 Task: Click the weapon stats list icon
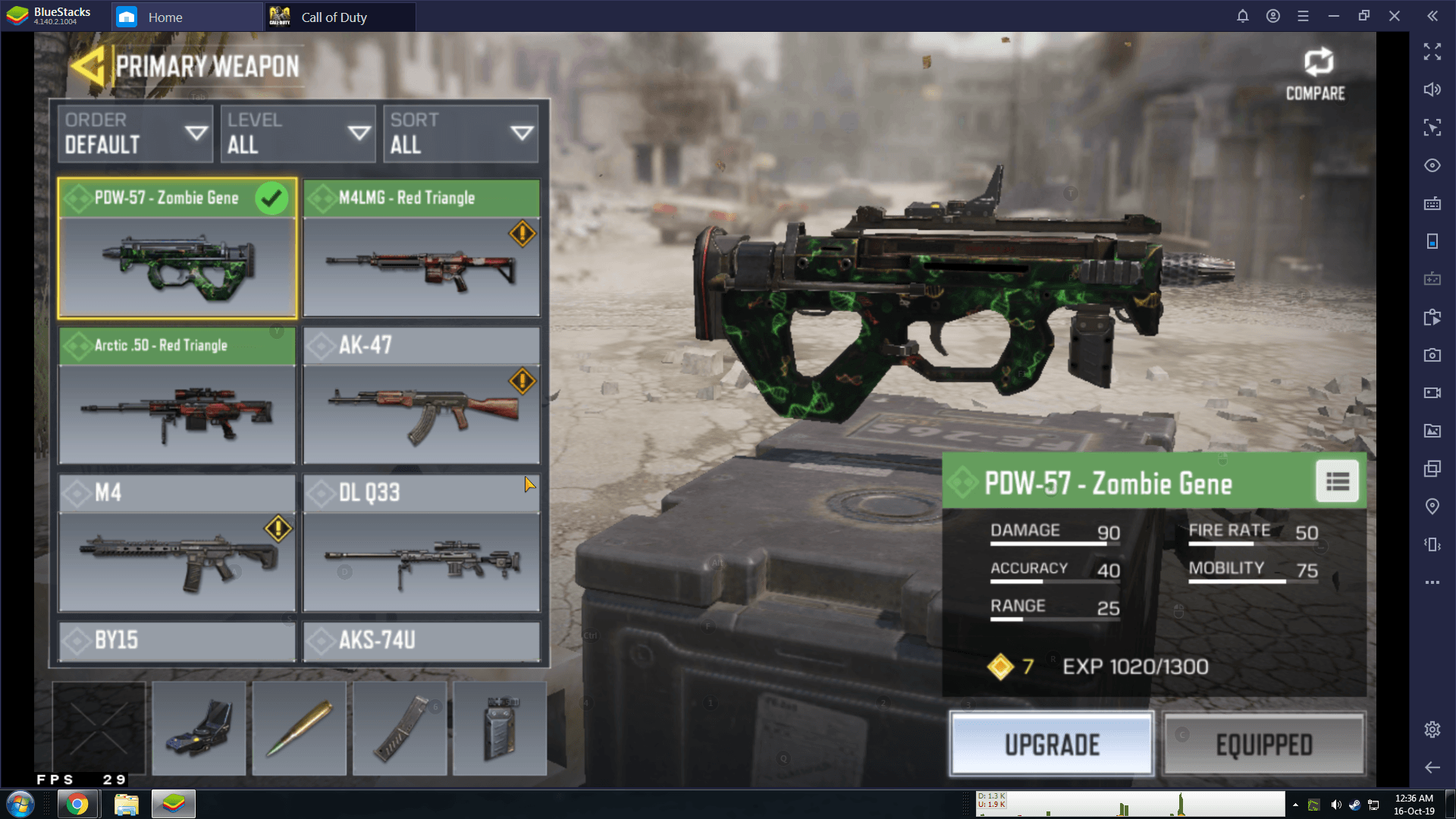pos(1339,483)
